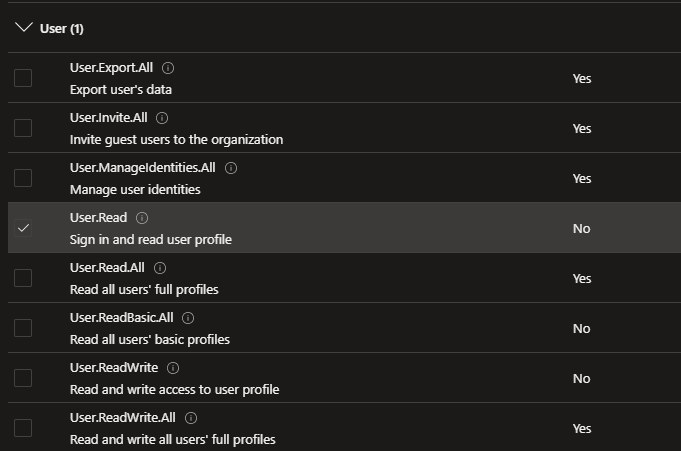
Task: Click the 'Read all users' basic profiles' description
Action: pyautogui.click(x=150, y=339)
